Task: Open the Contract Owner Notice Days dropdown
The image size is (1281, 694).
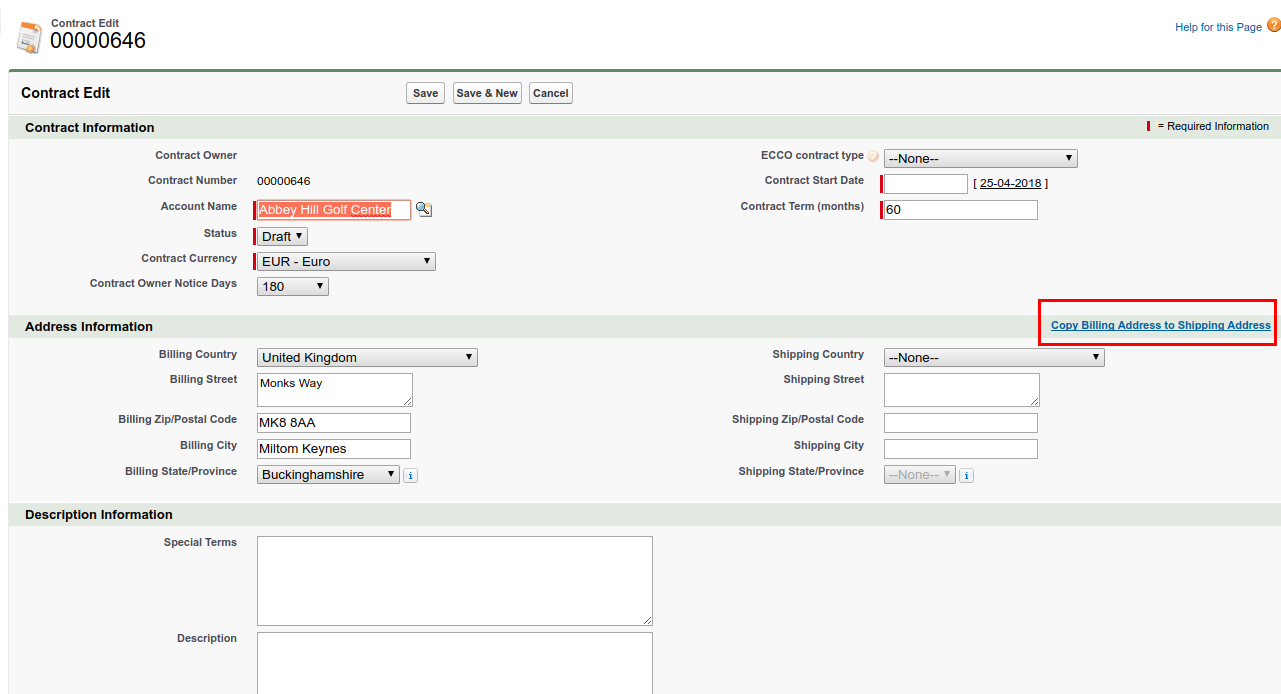Action: [292, 287]
